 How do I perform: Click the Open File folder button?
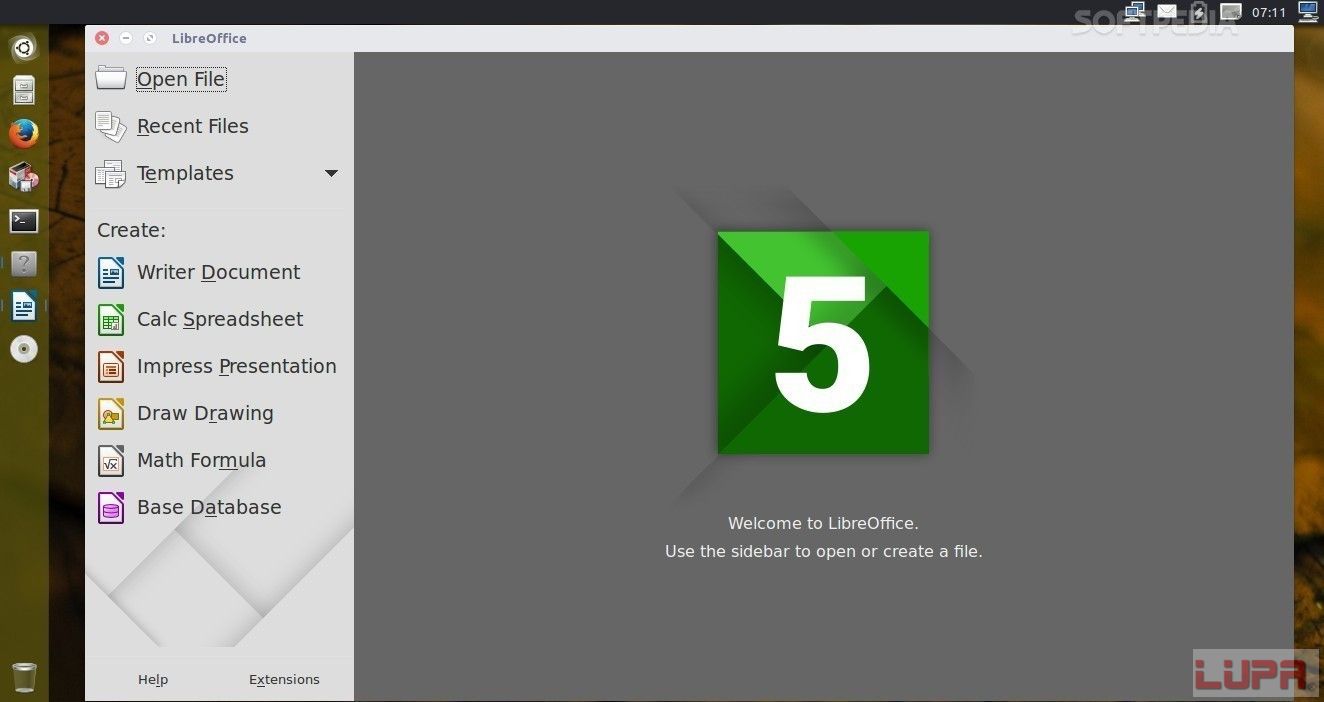pyautogui.click(x=161, y=79)
